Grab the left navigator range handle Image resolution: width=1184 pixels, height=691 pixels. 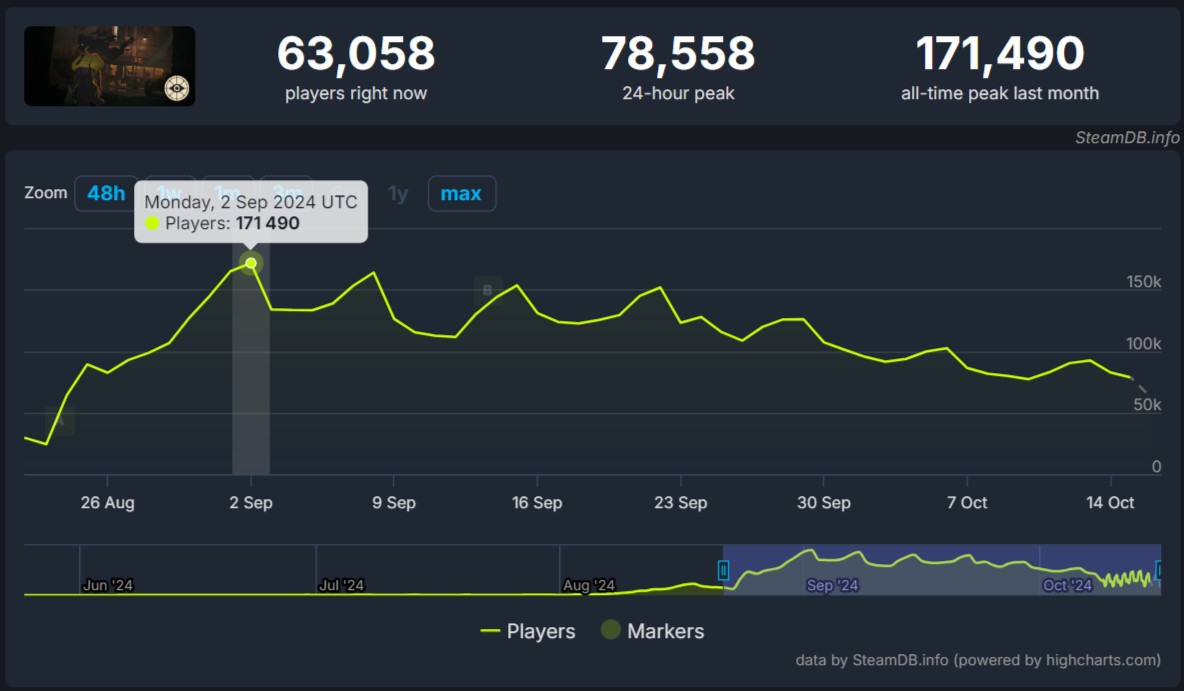723,570
